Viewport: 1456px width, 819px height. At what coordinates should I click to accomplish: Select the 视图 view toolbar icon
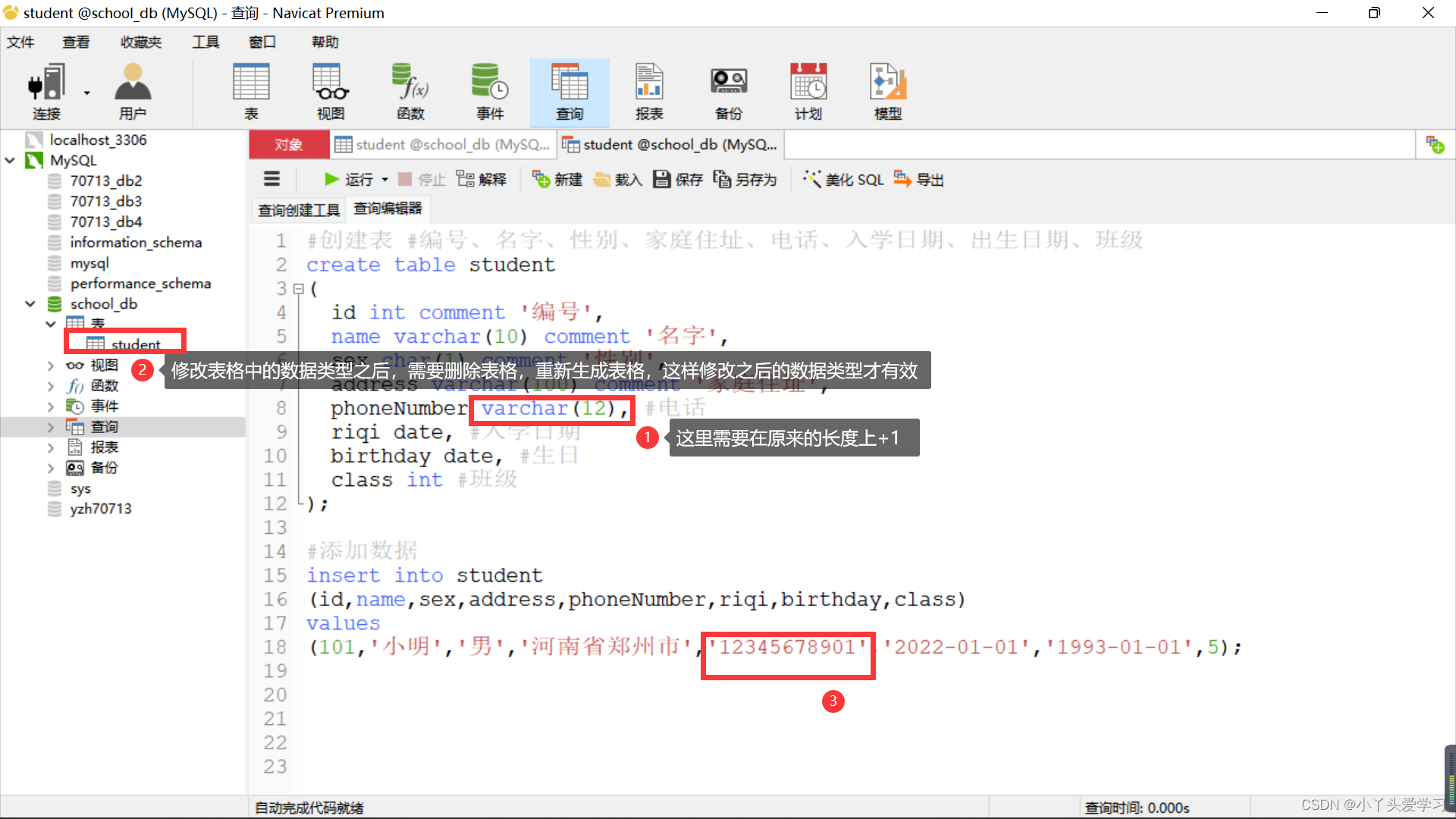point(331,92)
